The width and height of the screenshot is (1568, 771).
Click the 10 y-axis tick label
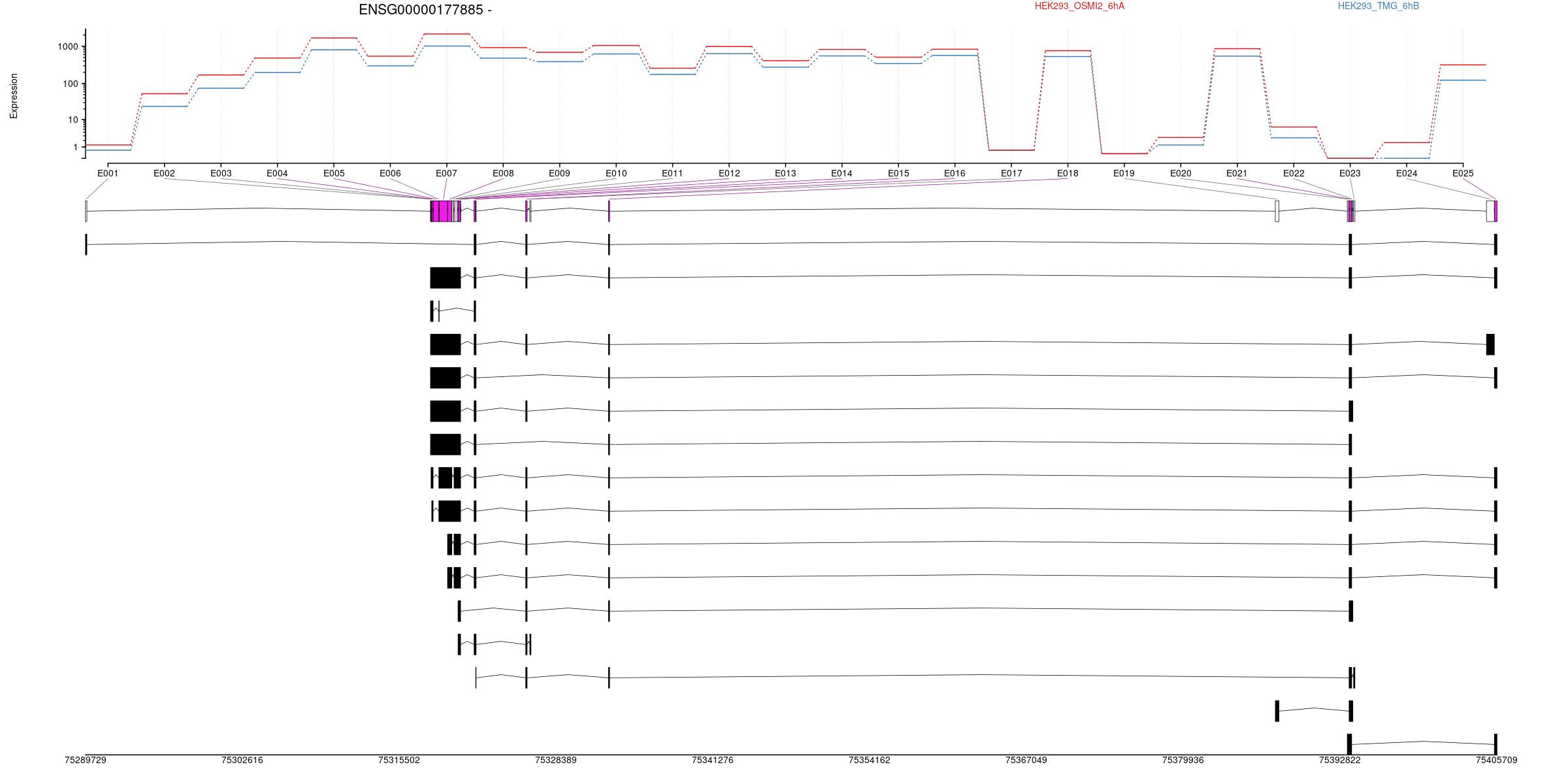coord(73,120)
